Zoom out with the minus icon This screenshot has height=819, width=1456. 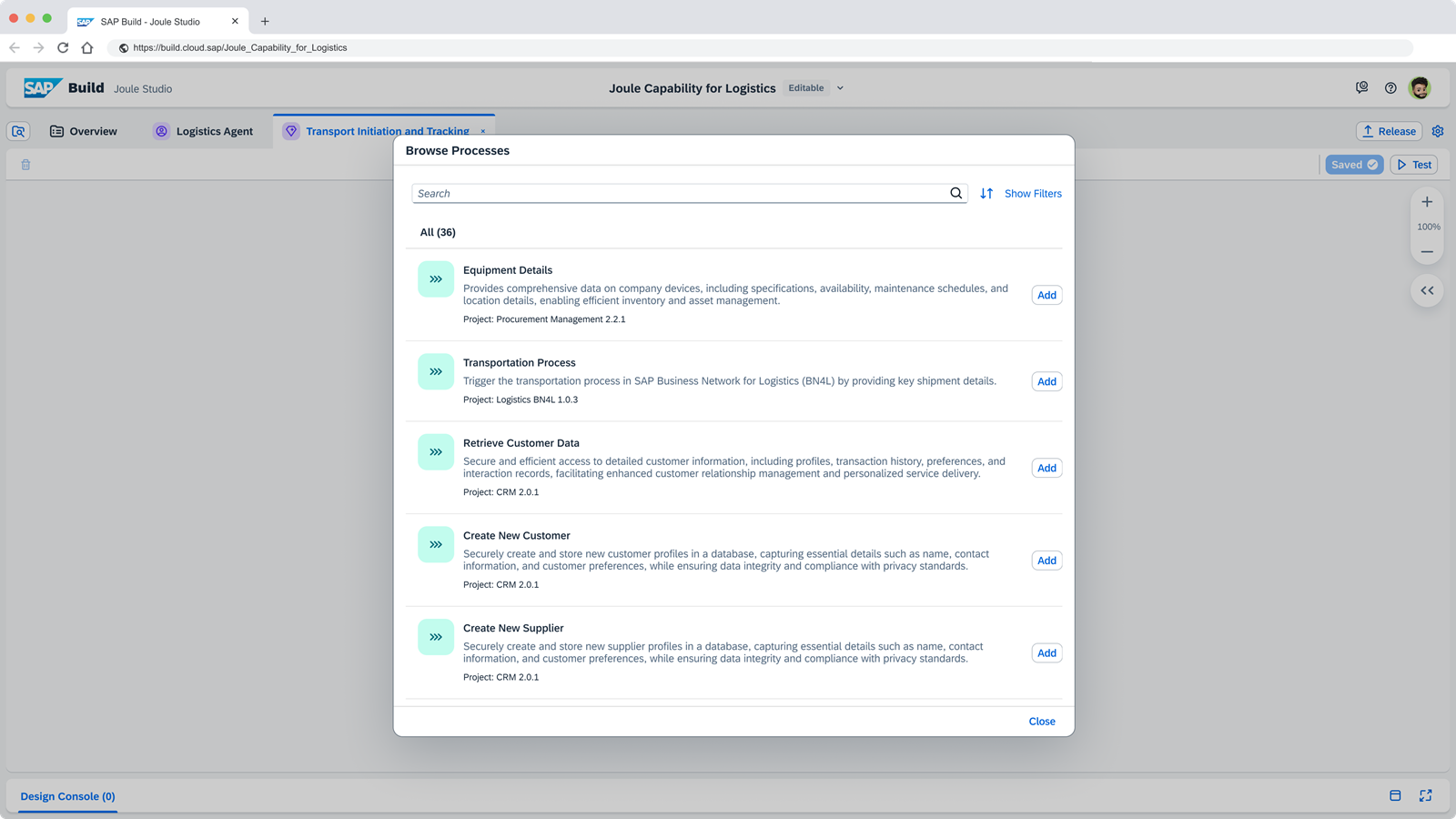(1427, 251)
